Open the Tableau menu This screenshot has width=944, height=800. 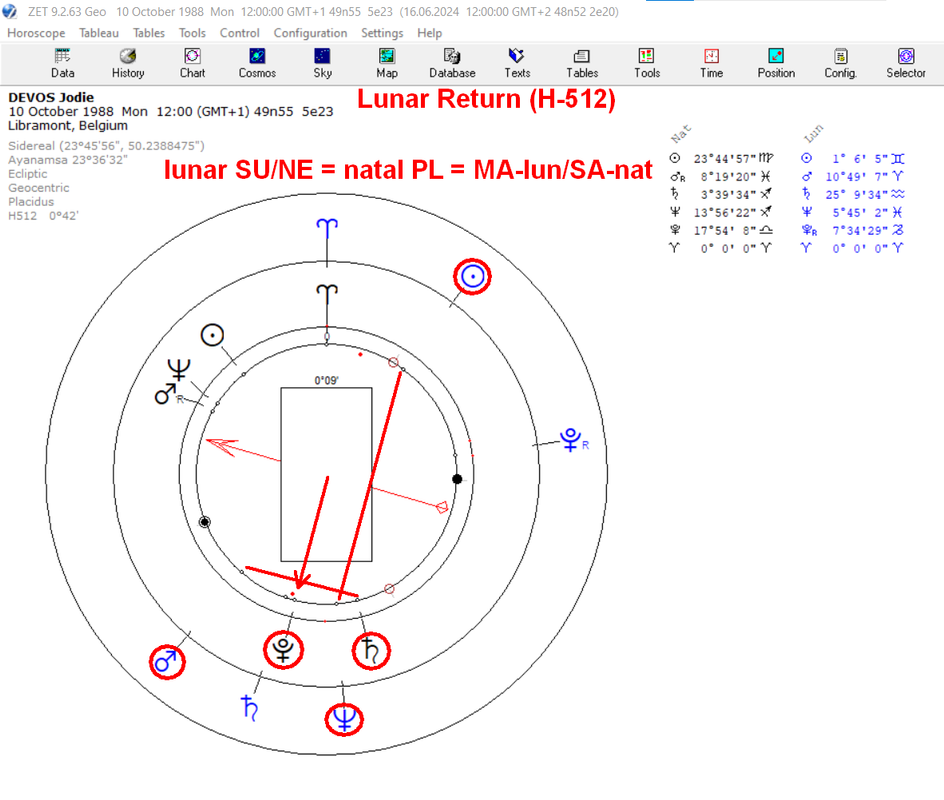pyautogui.click(x=99, y=33)
